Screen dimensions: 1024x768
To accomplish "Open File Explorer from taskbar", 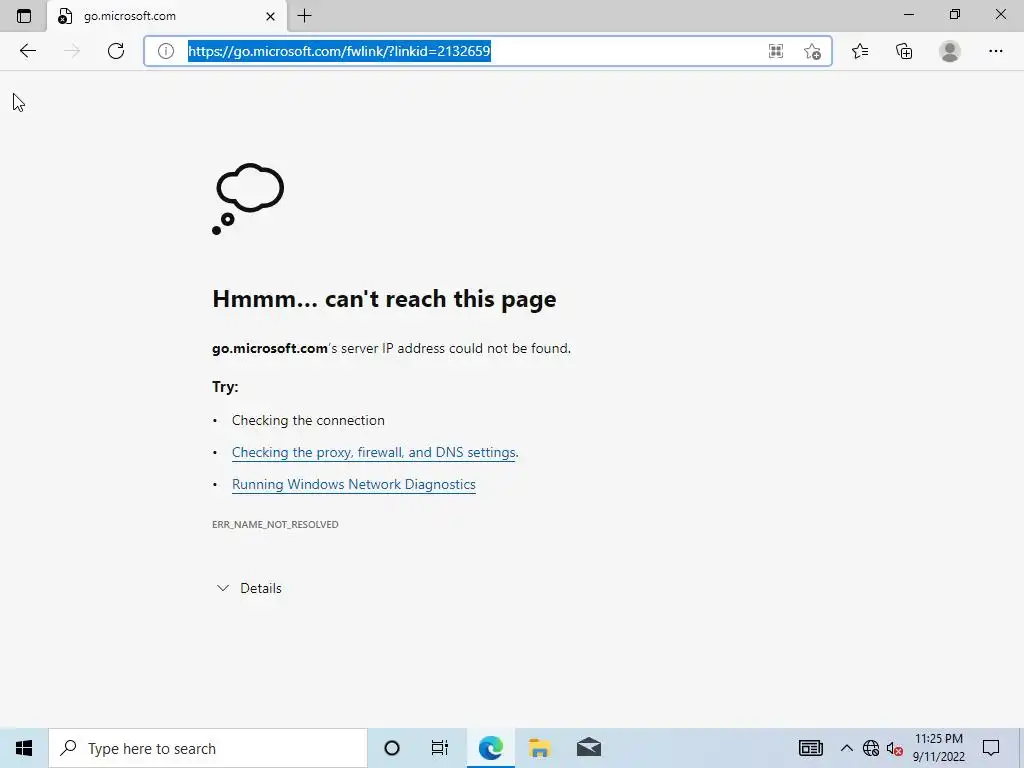I will pos(539,748).
